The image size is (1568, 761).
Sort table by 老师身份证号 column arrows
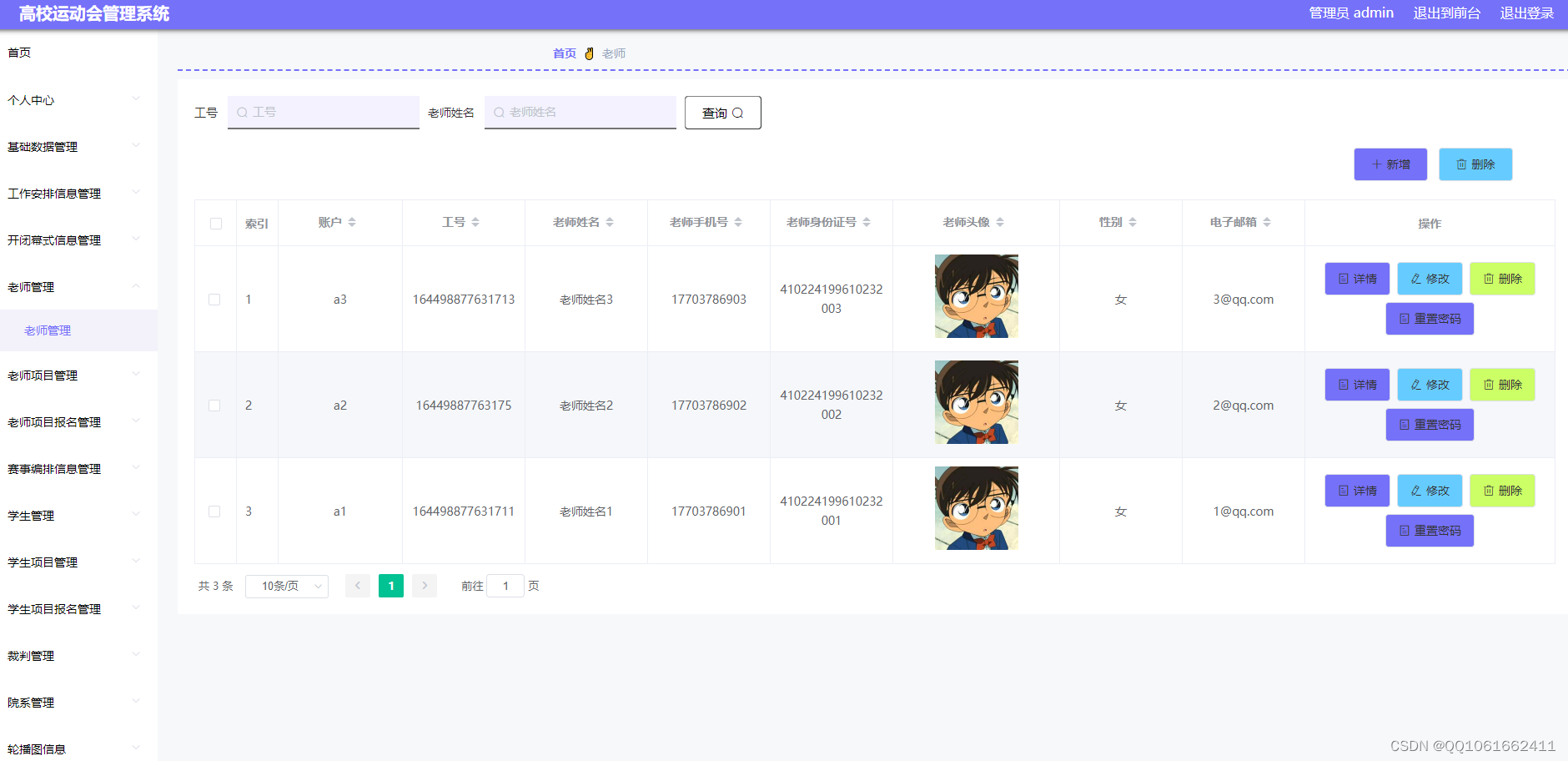(x=867, y=222)
